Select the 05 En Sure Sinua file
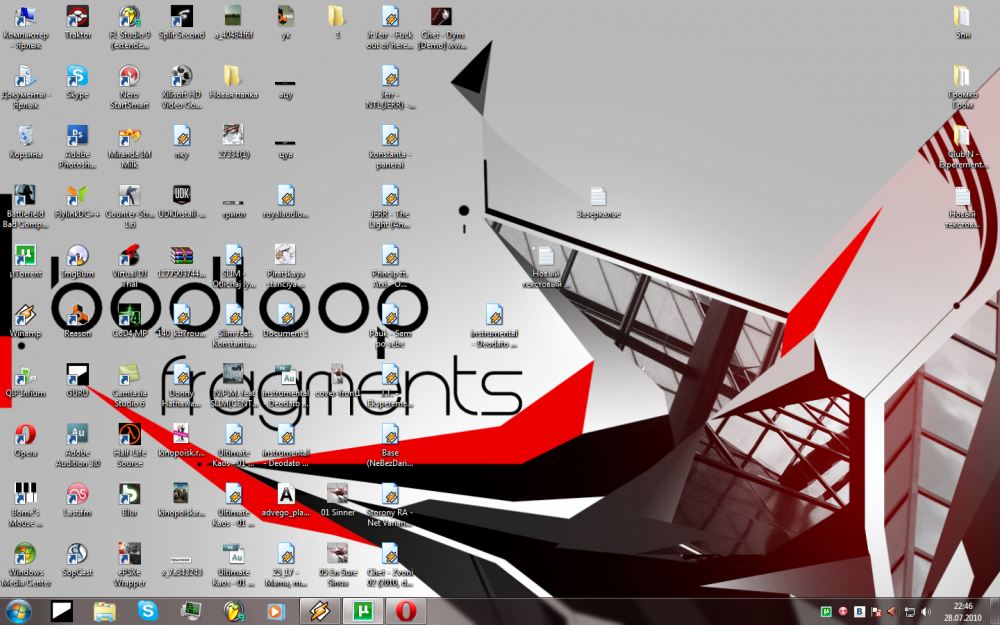1000x625 pixels. point(338,565)
